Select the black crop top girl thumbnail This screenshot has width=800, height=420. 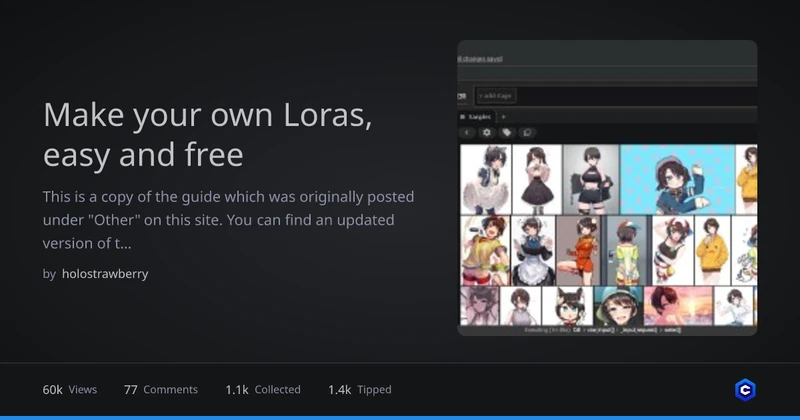[x=591, y=179]
